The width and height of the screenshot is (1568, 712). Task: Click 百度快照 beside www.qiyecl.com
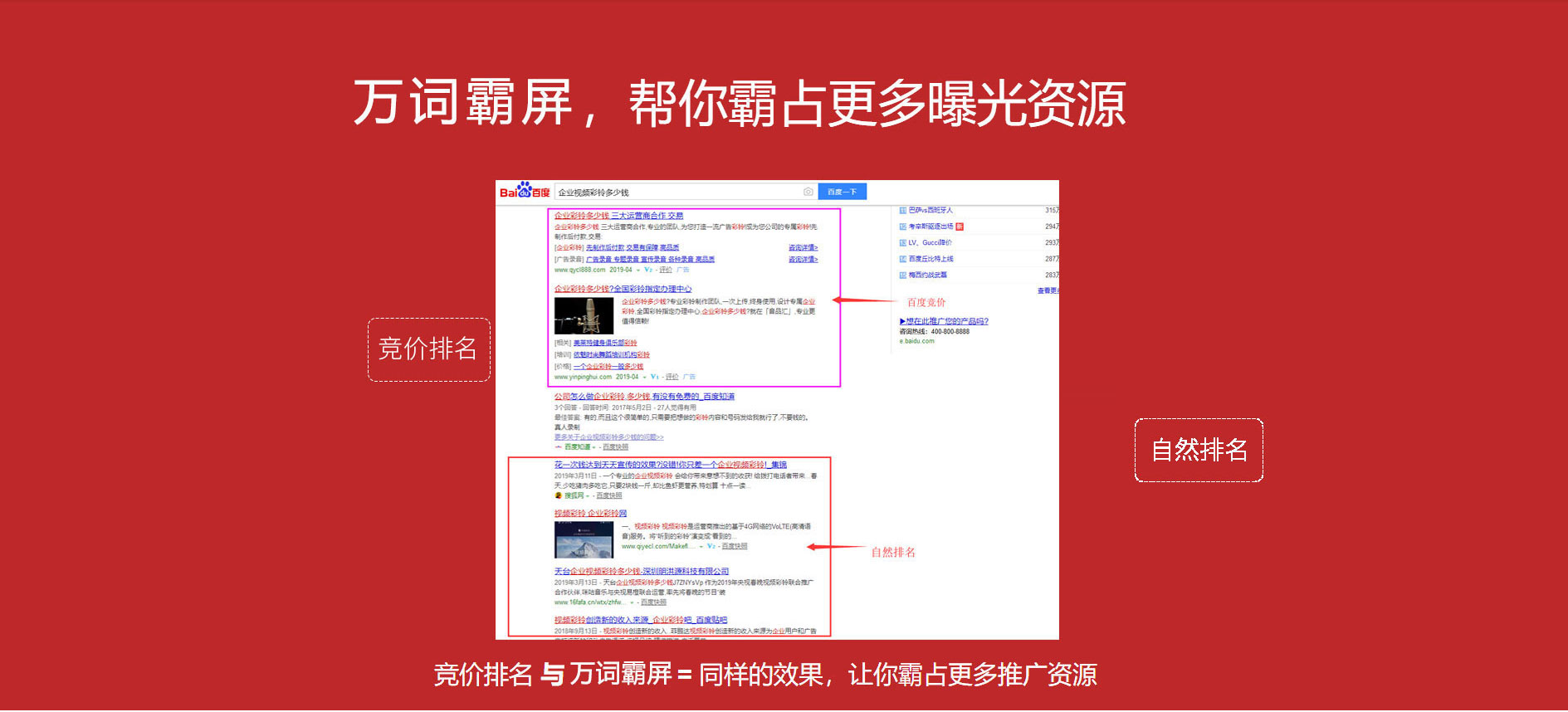point(735,546)
